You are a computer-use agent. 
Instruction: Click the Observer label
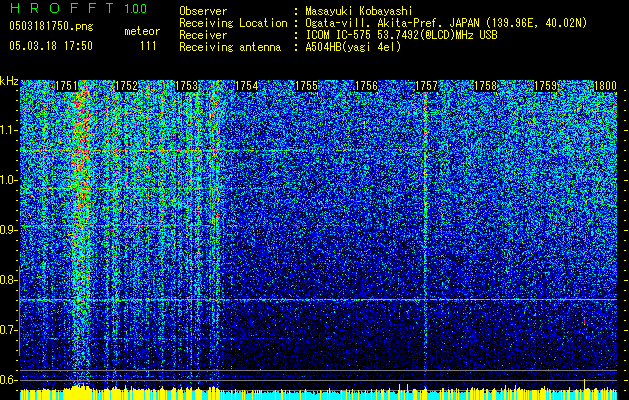(203, 11)
